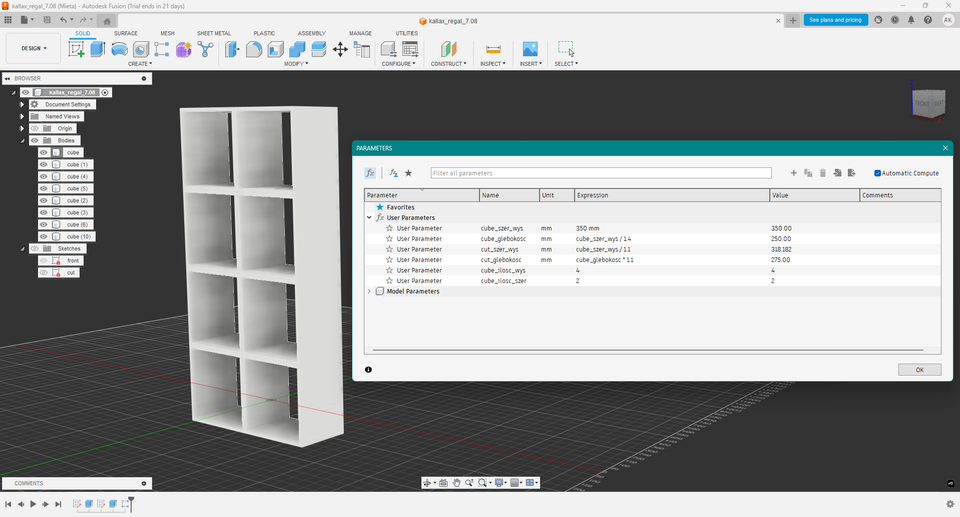This screenshot has height=517, width=960.
Task: Switch to the PLASTIC tab
Action: tap(264, 33)
